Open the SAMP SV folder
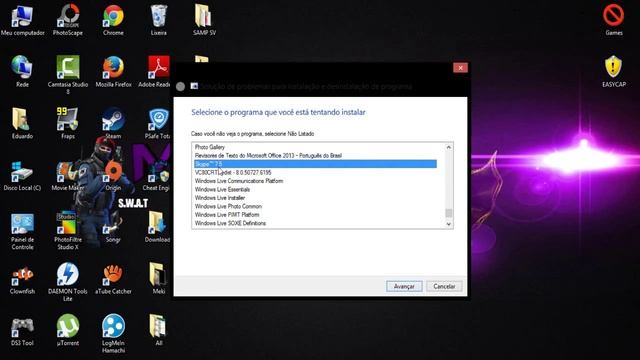 204,20
